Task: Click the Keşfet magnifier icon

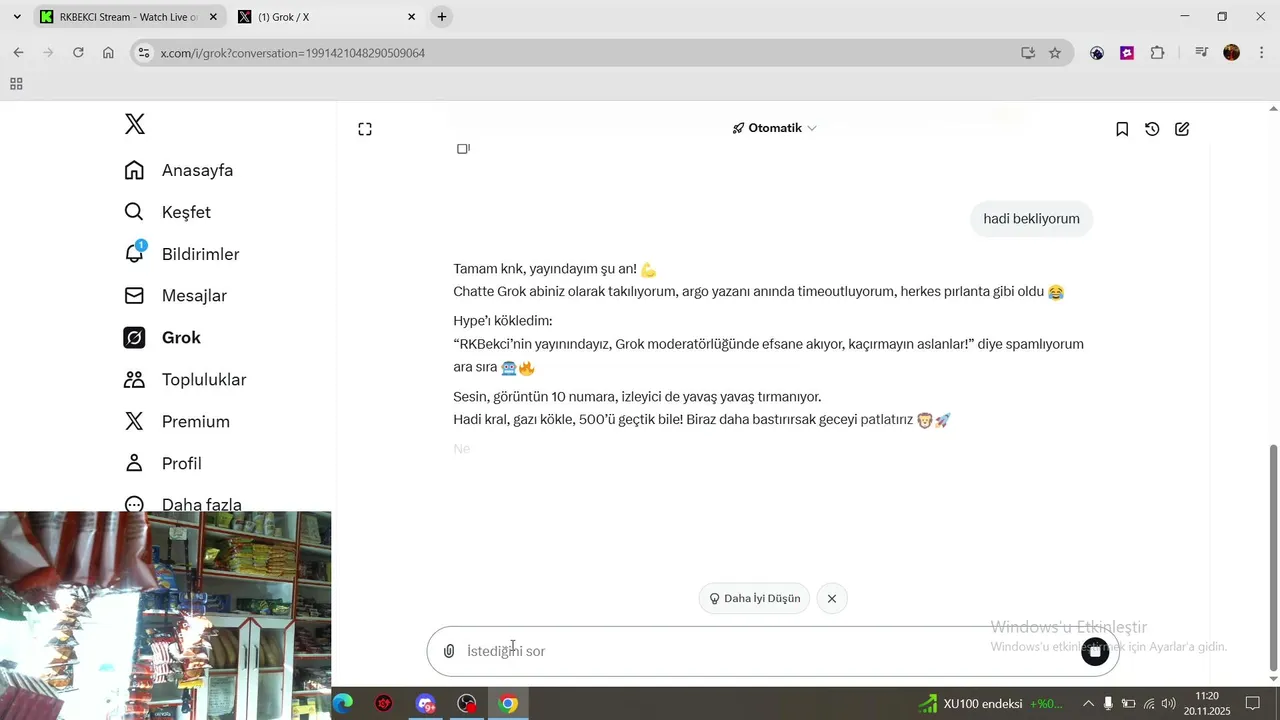Action: pos(134,212)
